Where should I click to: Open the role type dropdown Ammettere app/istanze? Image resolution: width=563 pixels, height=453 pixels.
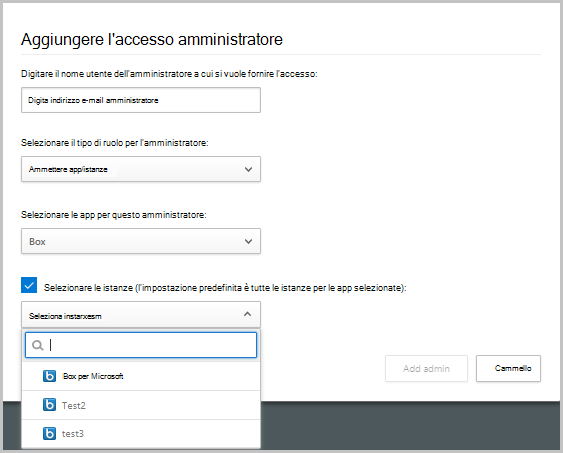[x=141, y=169]
